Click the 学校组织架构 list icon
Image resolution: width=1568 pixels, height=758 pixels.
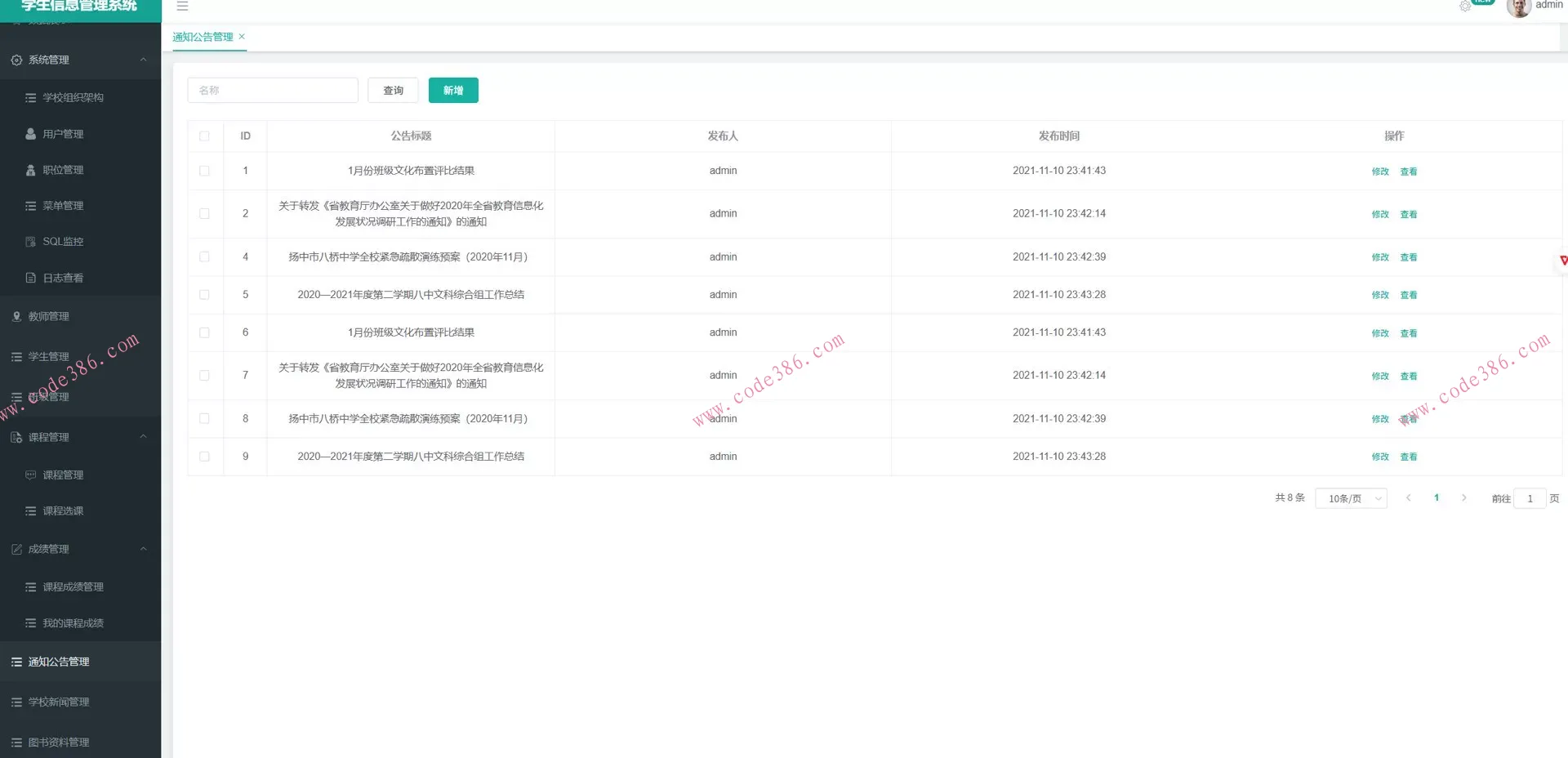click(31, 98)
